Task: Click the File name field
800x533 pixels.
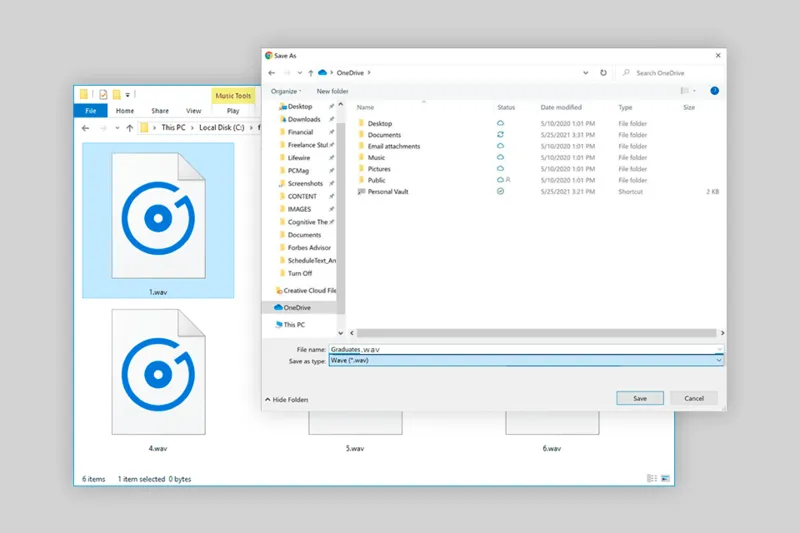Action: pyautogui.click(x=526, y=349)
